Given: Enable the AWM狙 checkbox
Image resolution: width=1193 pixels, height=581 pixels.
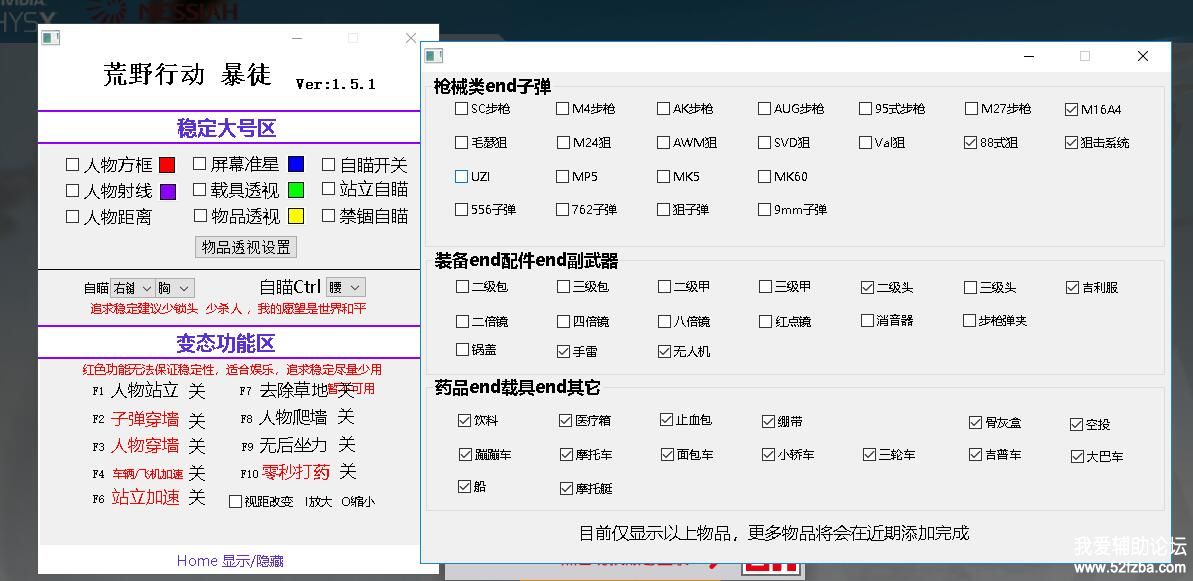Looking at the screenshot, I should 663,142.
